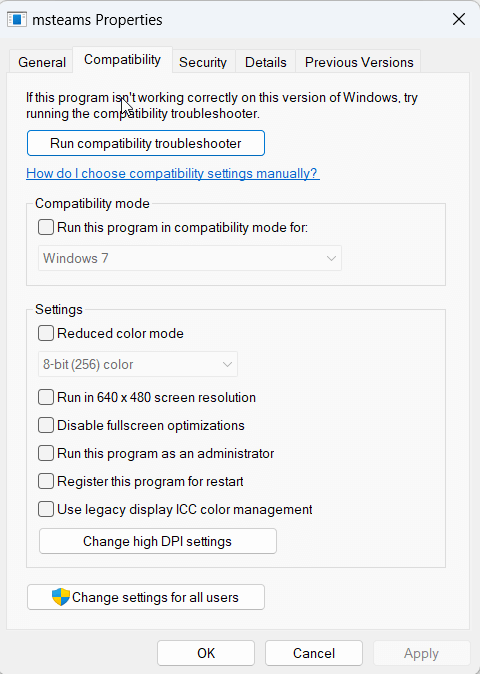This screenshot has width=480, height=674.
Task: Select the Previous Versions tab
Action: [359, 62]
